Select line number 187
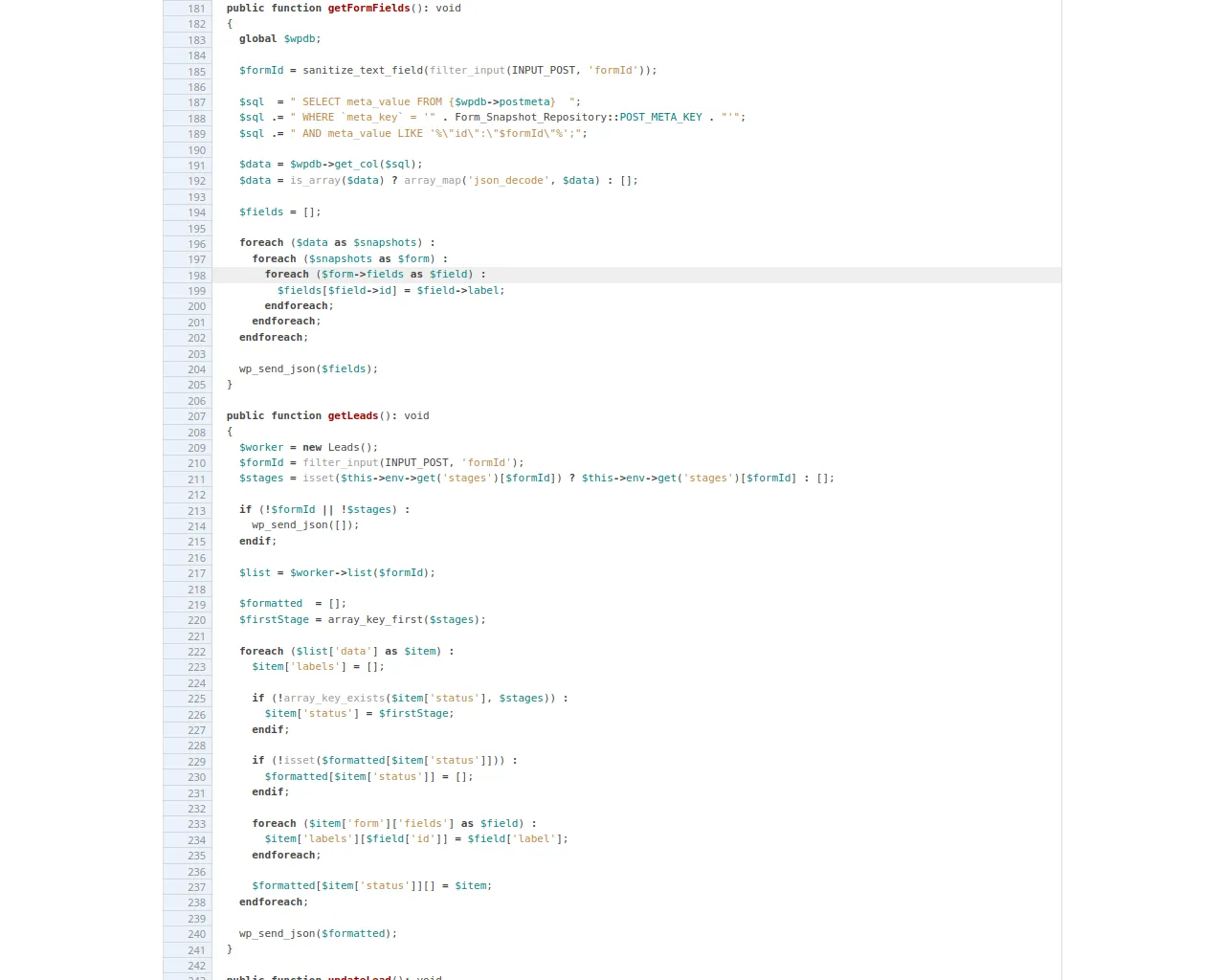The image size is (1225, 980). (x=196, y=102)
